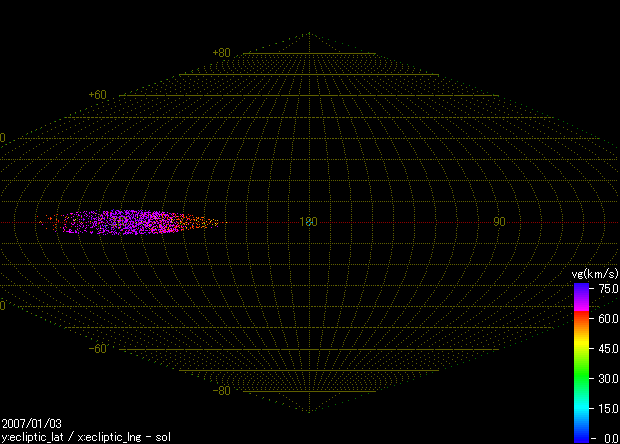The image size is (620, 444).
Task: Select the 60.0 color scale tick label
Action: (607, 318)
